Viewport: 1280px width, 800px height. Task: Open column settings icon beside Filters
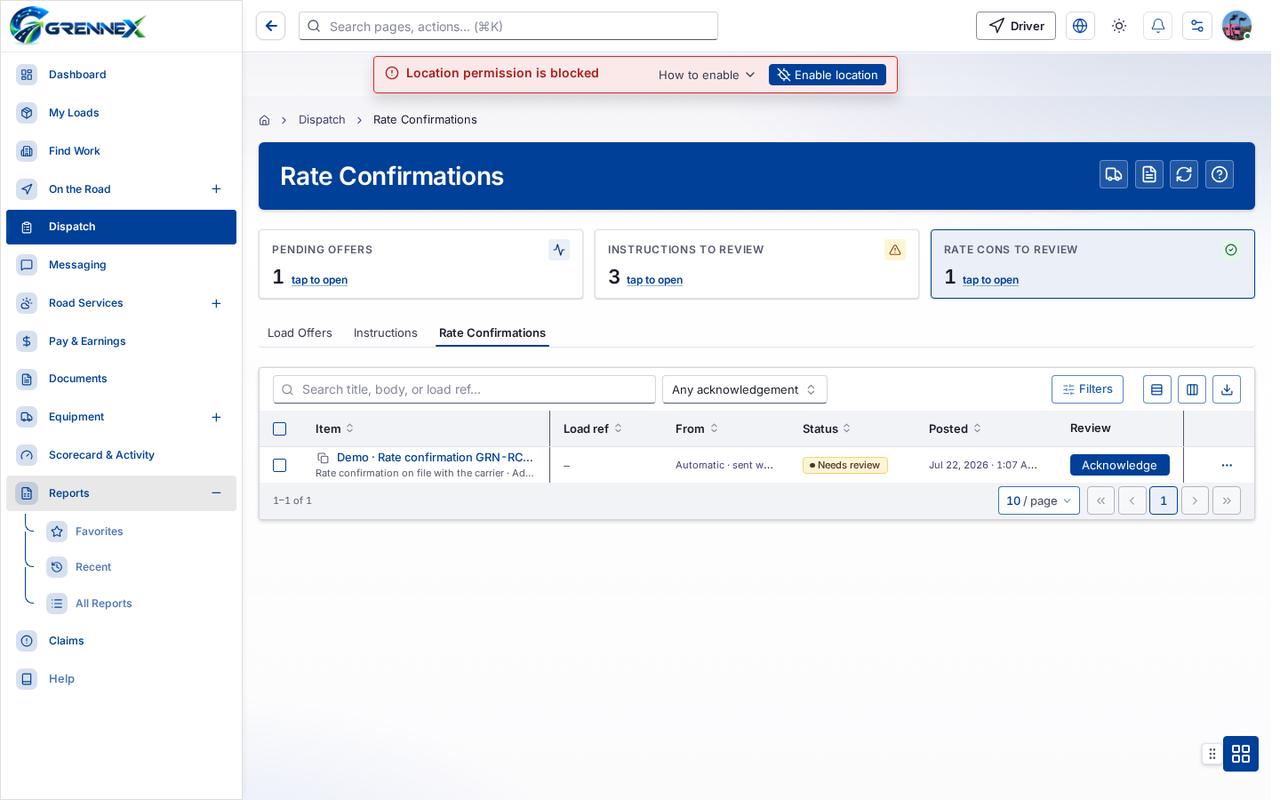click(x=1192, y=389)
